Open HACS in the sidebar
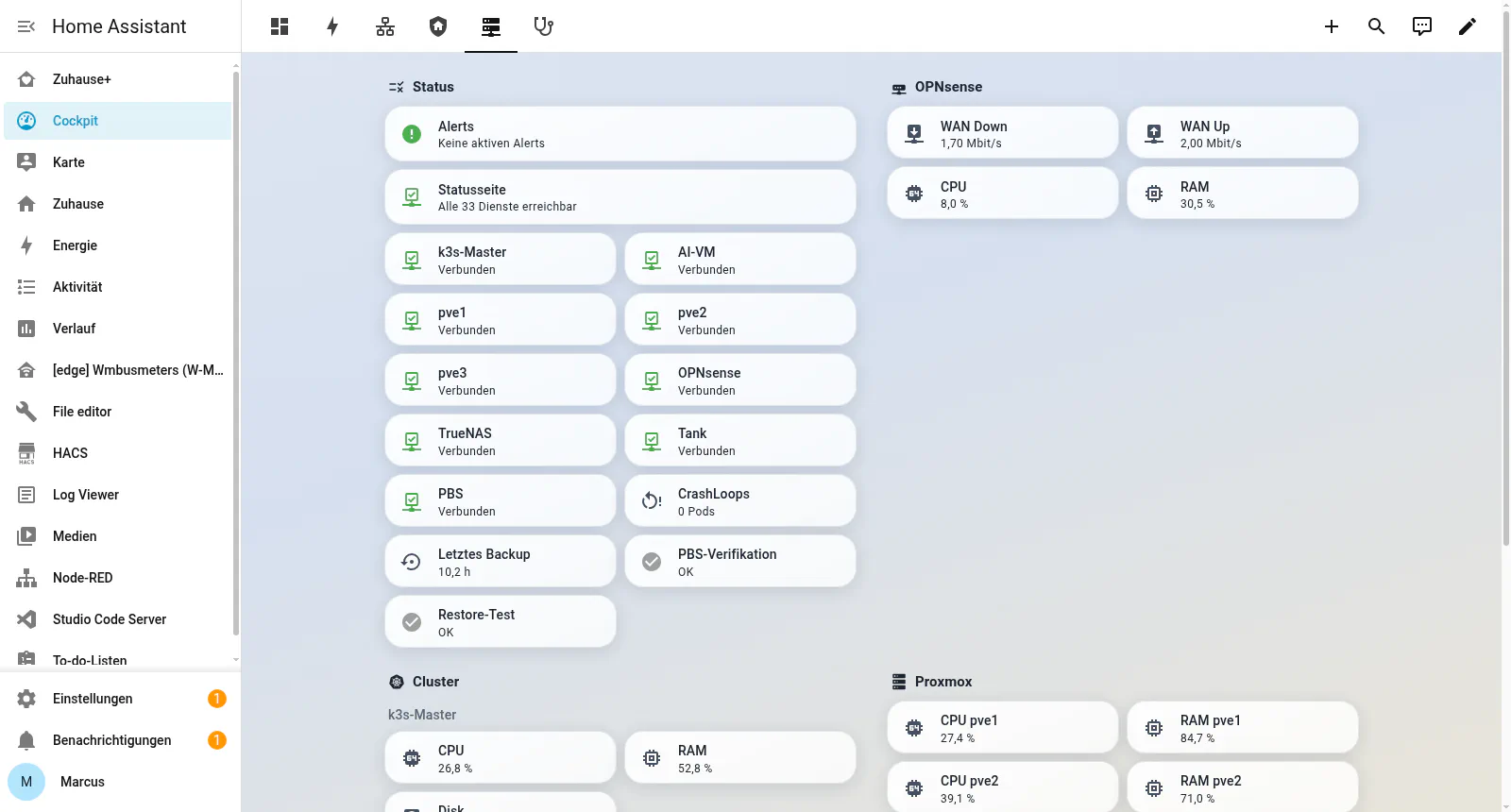1511x812 pixels. (117, 453)
